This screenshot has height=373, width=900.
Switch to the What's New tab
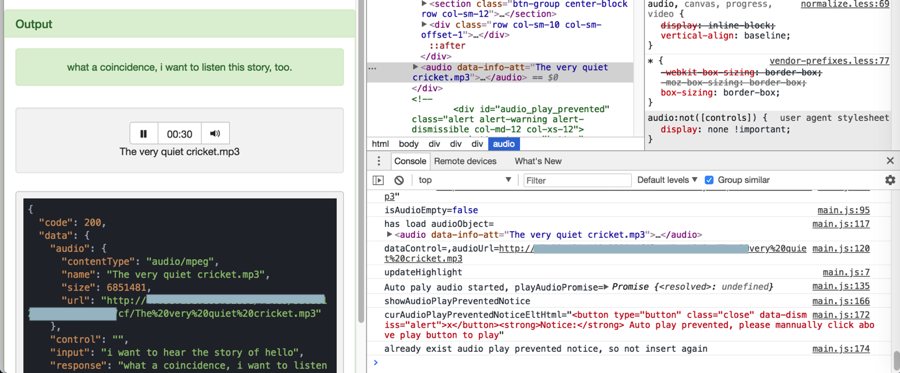tap(538, 161)
